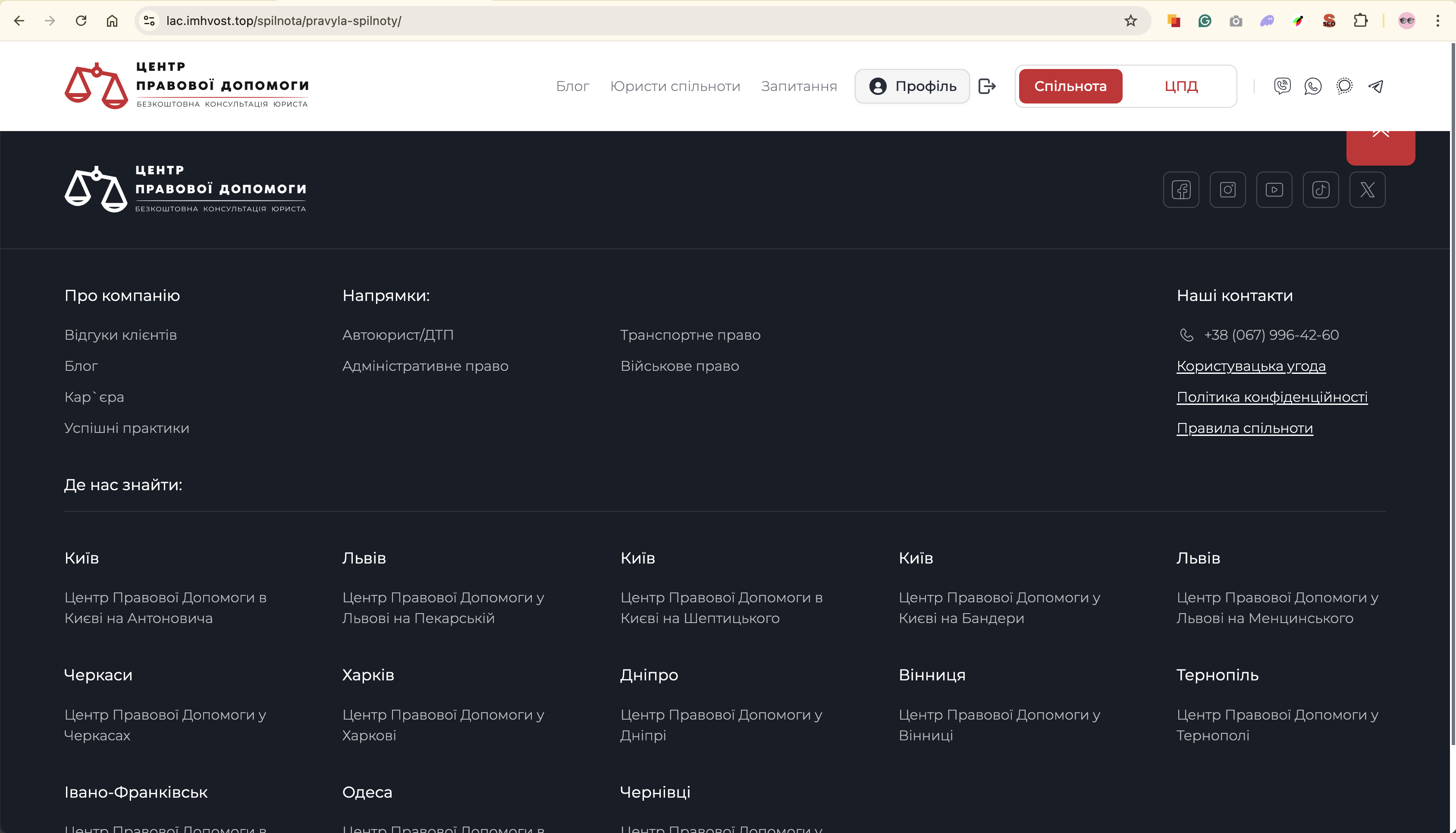Bookmark this page with the star icon
Screen dimensions: 1456x833
1130,21
